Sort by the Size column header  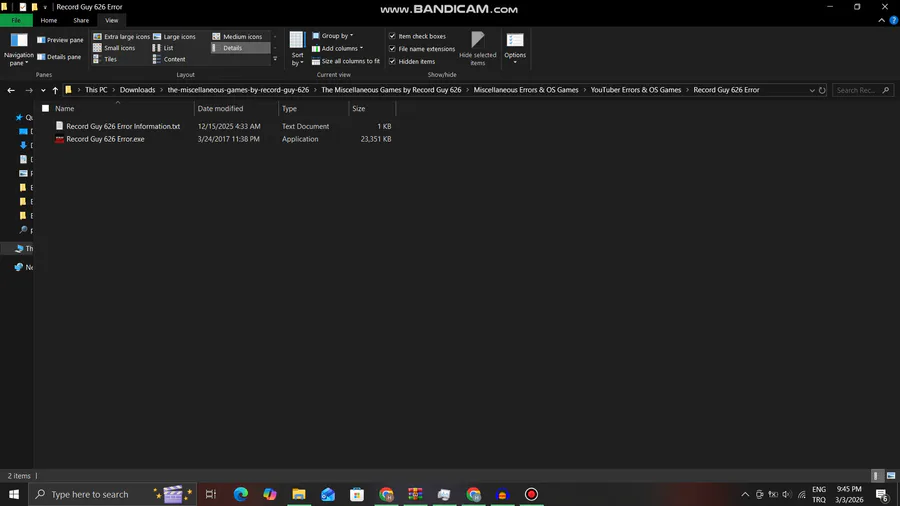coord(372,108)
